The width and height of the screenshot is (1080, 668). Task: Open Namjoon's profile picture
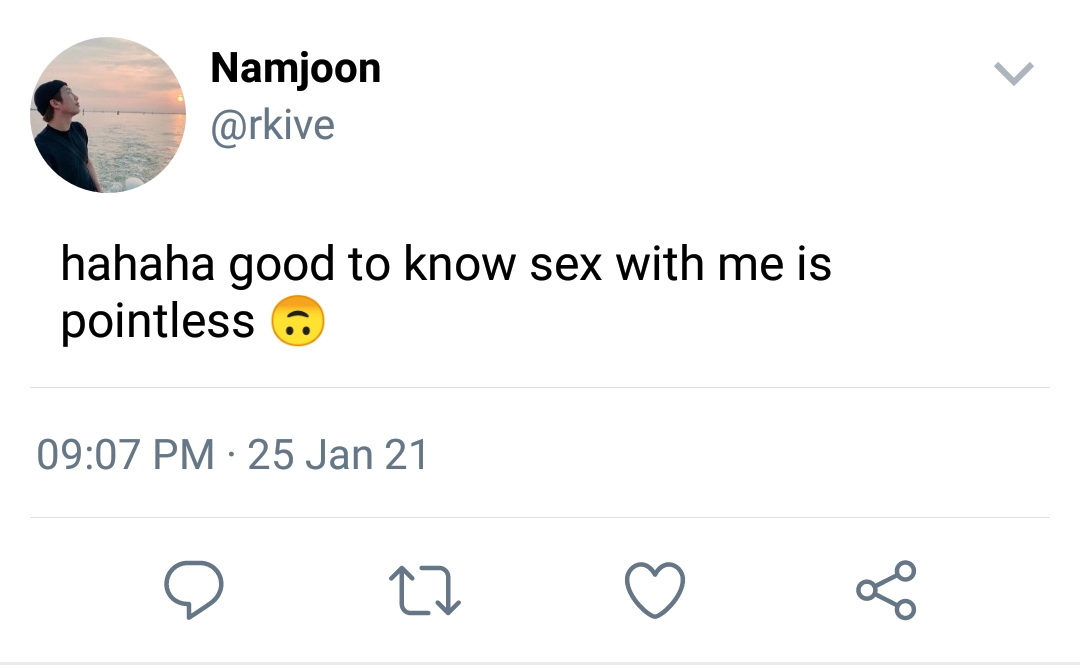coord(108,115)
